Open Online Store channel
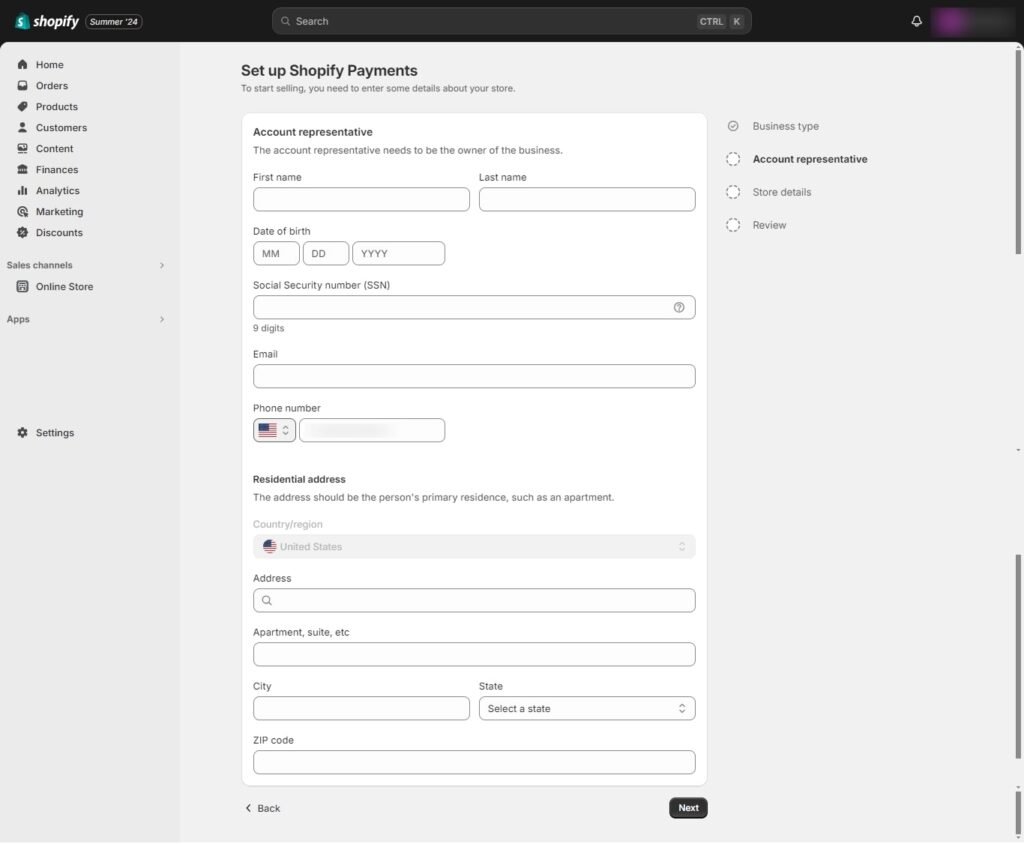This screenshot has width=1024, height=844. [65, 287]
